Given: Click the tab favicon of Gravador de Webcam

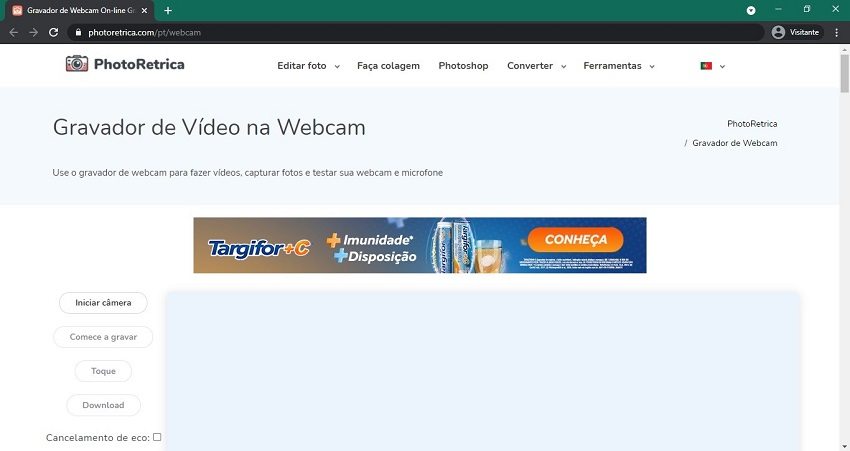Looking at the screenshot, I should coord(17,10).
